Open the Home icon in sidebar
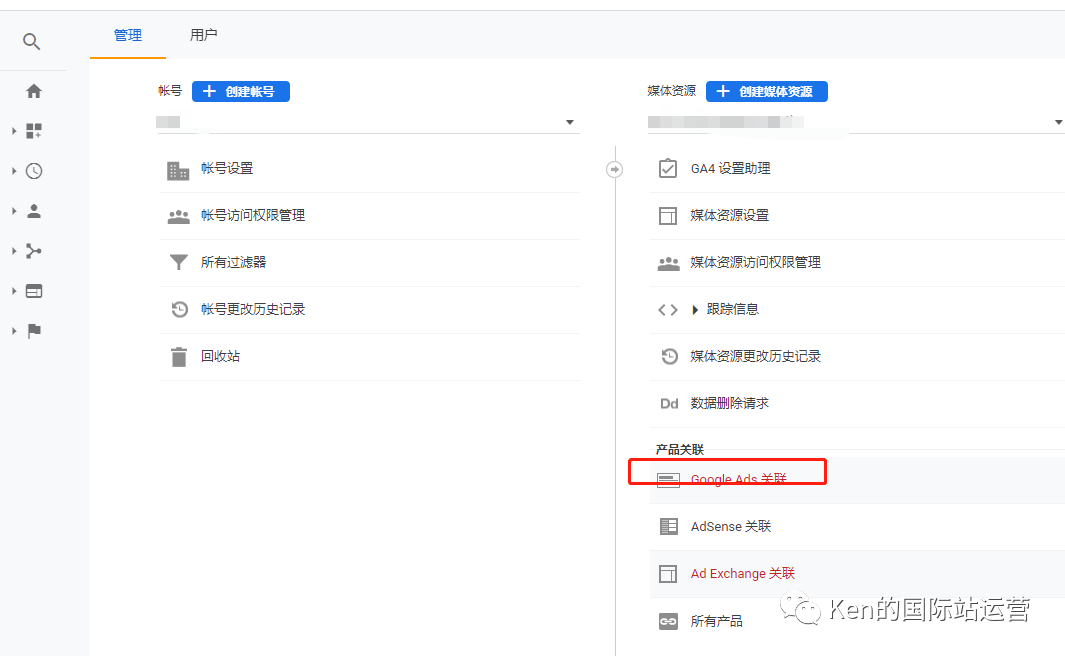1065x656 pixels. pos(34,91)
